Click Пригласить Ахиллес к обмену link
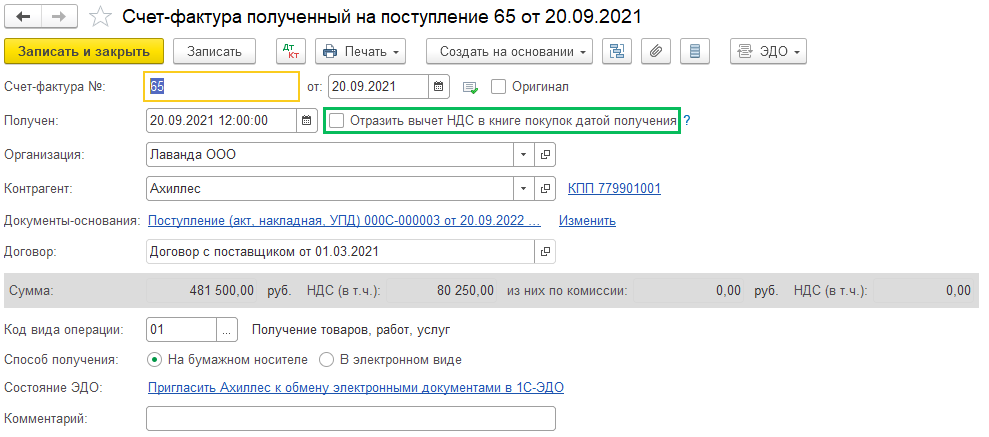989x437 pixels. pos(356,388)
